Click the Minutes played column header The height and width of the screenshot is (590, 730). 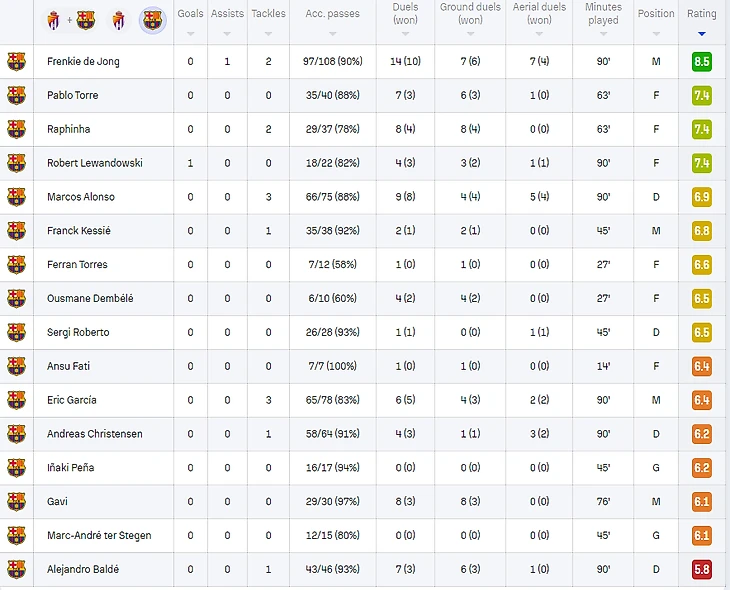coord(603,14)
